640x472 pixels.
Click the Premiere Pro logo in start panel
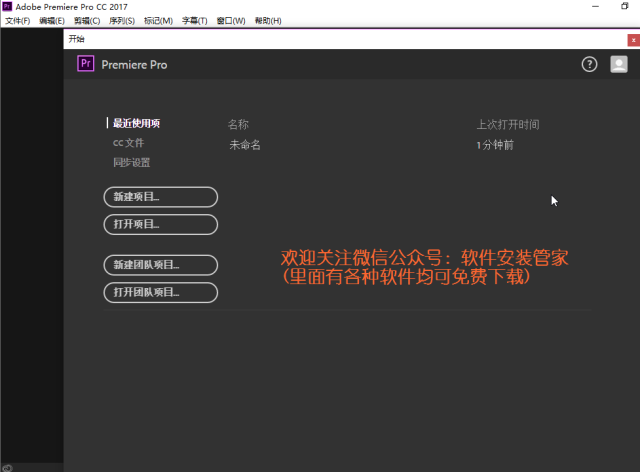coord(86,64)
